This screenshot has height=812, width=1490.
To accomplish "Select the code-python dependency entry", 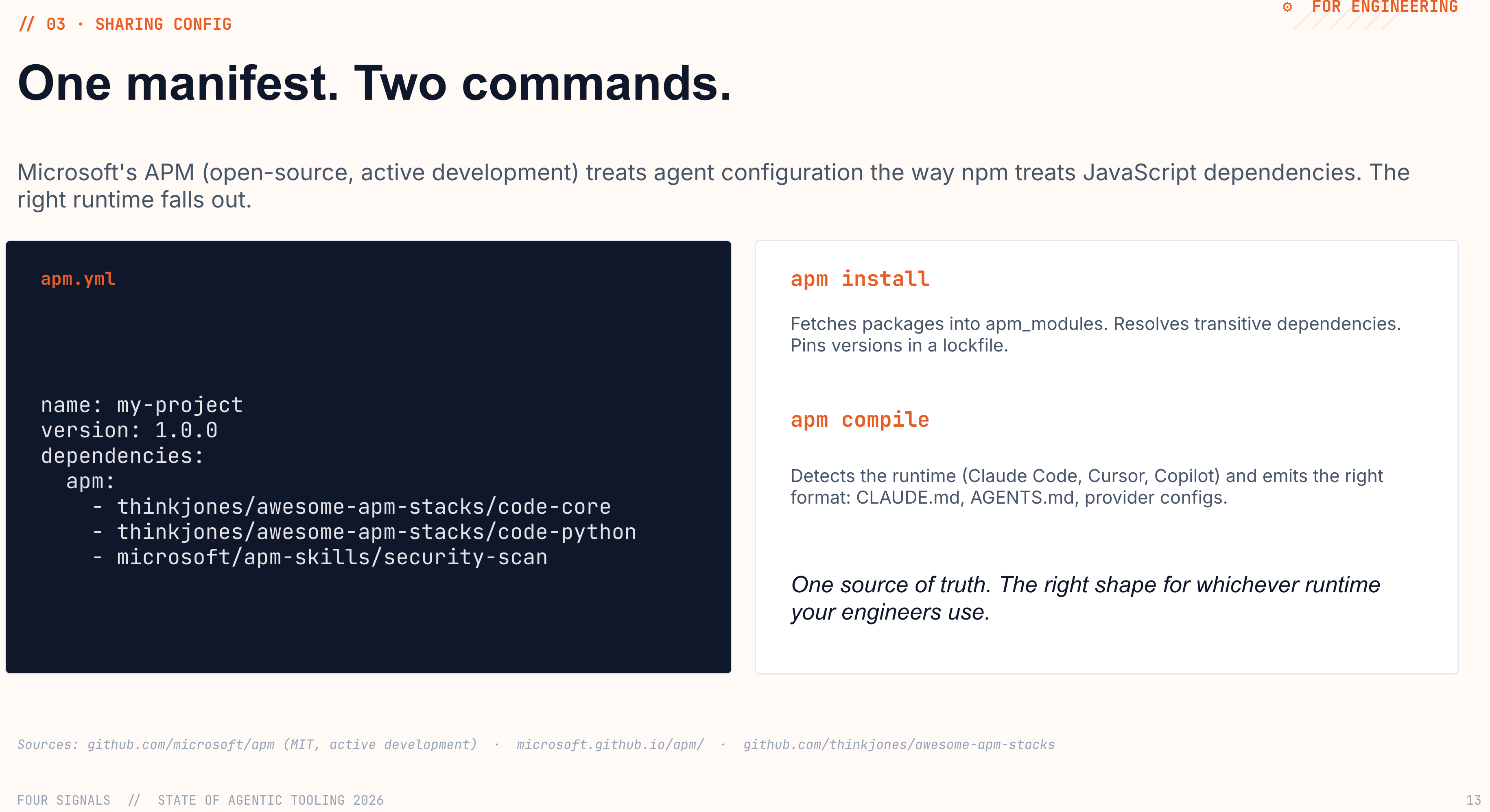I will (x=365, y=532).
